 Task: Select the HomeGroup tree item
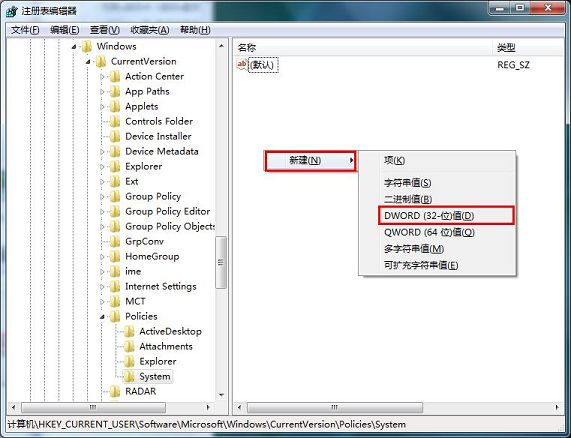coord(152,256)
